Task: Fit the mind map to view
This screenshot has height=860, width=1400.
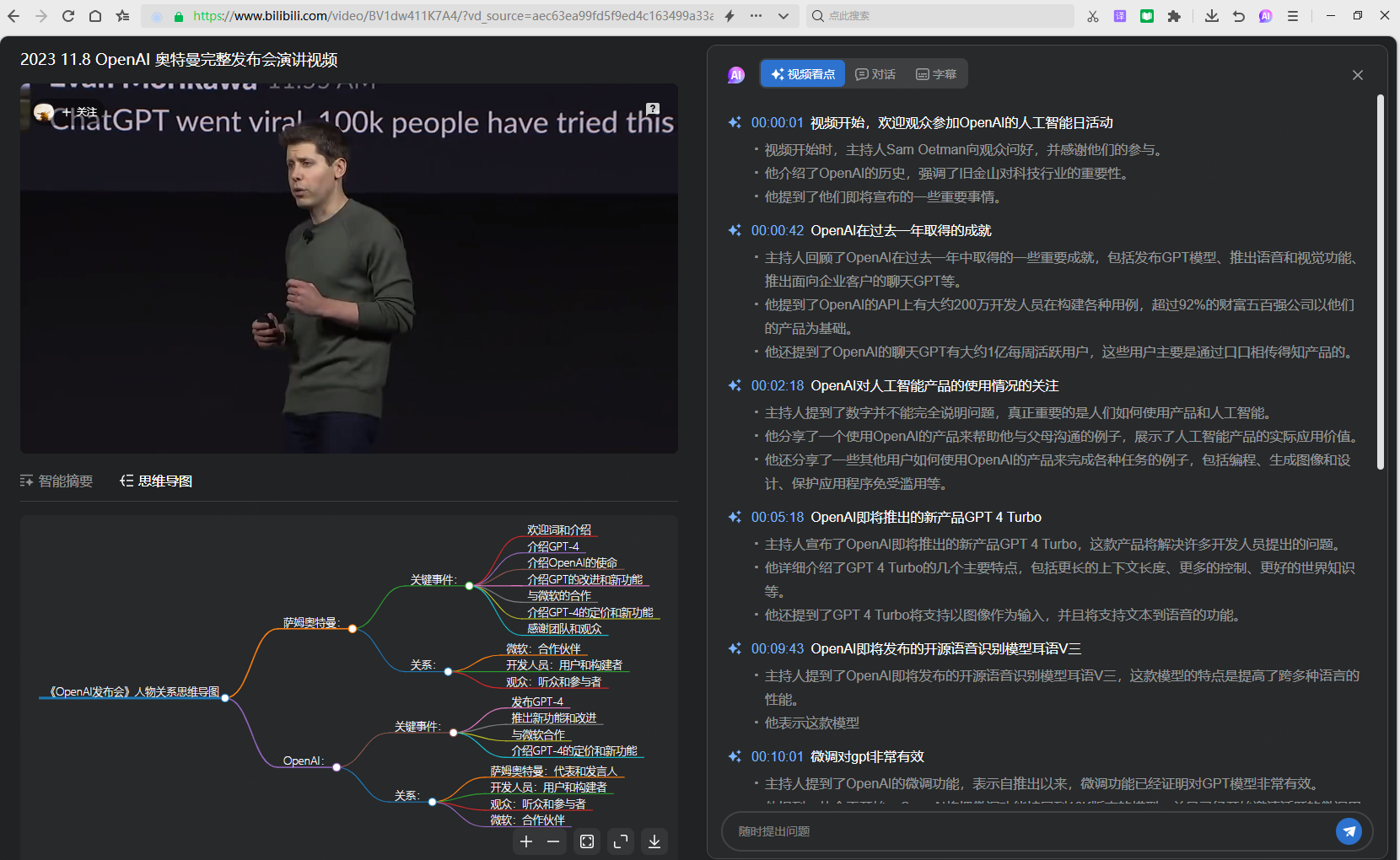Action: pos(587,841)
